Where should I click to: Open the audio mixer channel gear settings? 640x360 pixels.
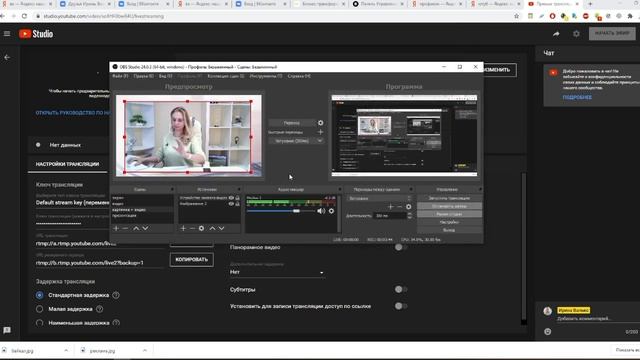point(331,211)
